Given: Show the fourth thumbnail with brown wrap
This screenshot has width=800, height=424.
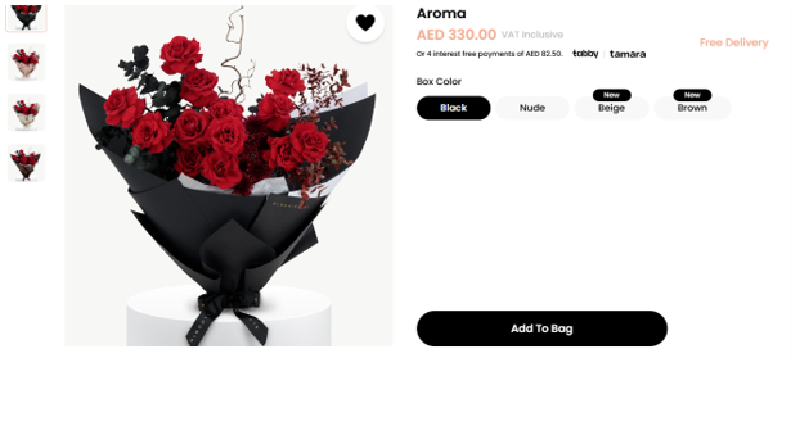Looking at the screenshot, I should [x=27, y=163].
